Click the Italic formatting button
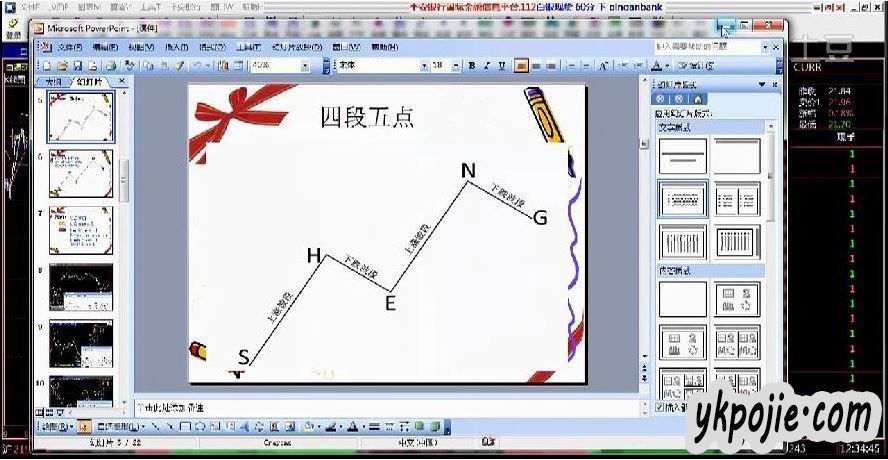 485,66
